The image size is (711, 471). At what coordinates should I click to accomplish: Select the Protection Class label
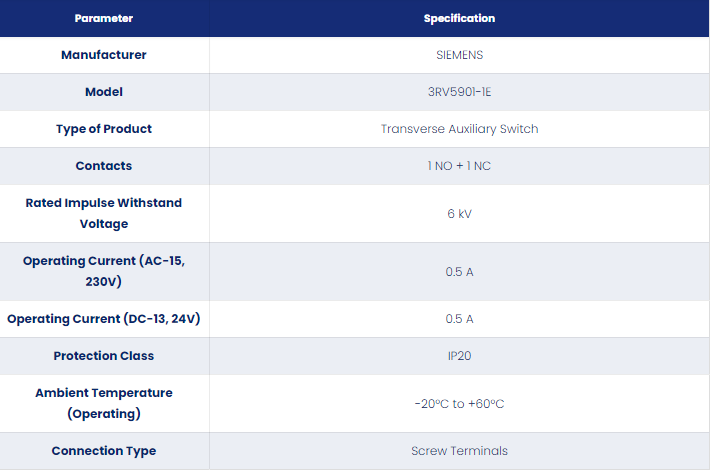104,356
